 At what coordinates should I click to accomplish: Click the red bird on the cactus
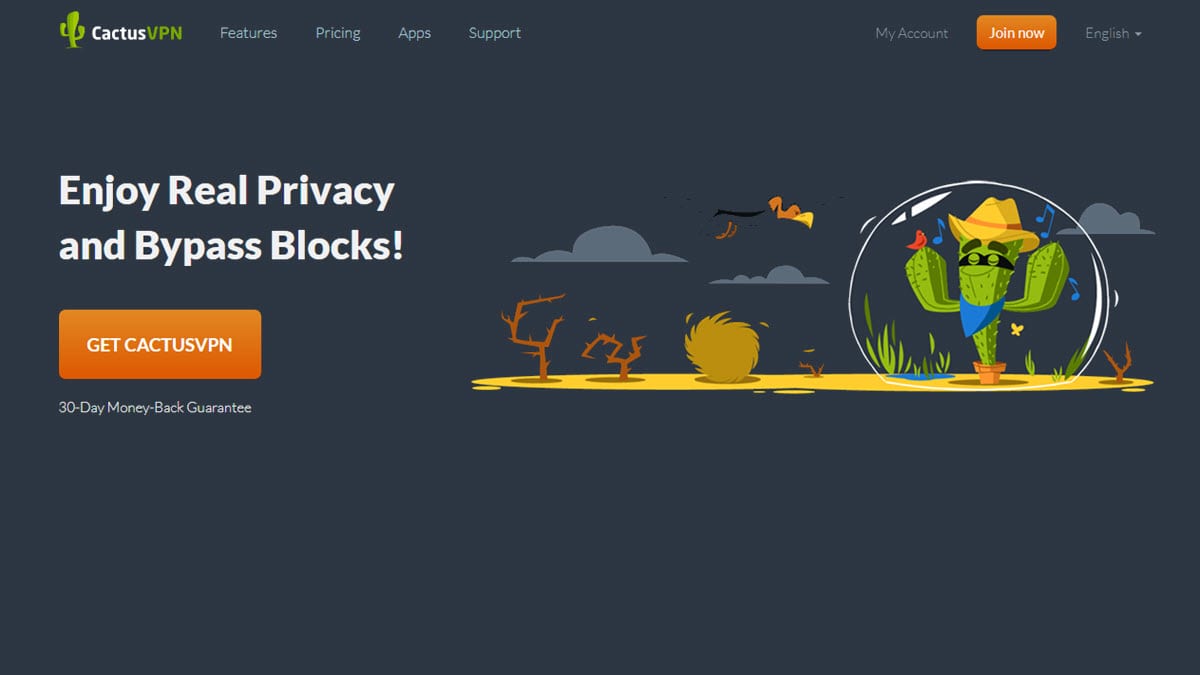pos(916,240)
